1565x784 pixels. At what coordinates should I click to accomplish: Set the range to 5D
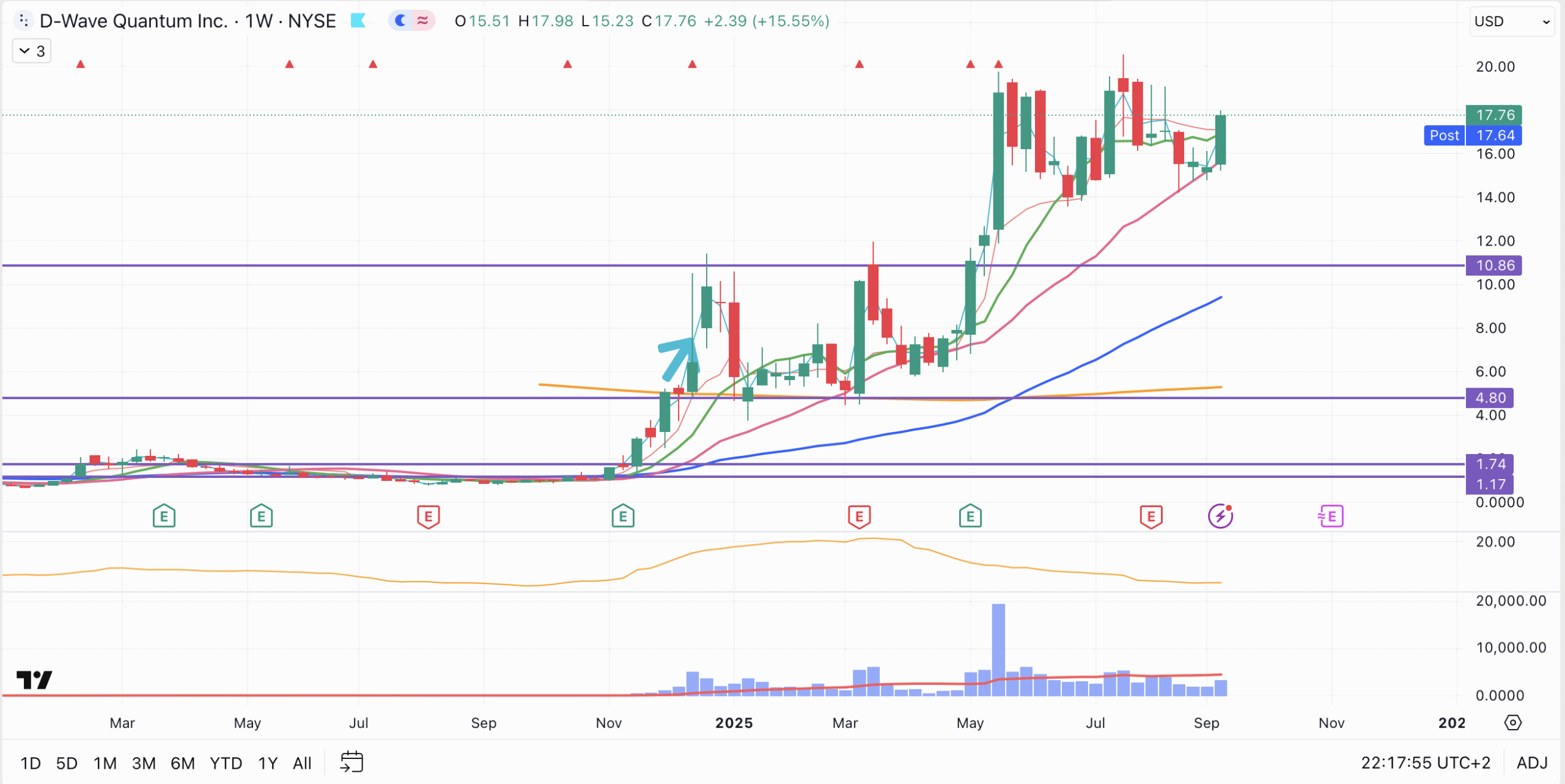pos(67,763)
